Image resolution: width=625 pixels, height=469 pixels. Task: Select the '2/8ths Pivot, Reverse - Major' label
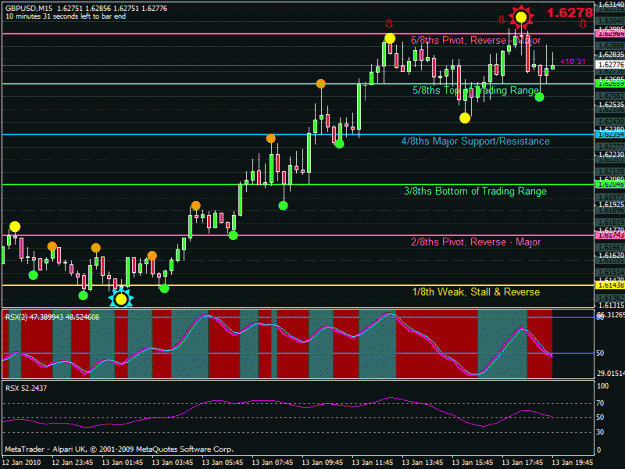coord(476,242)
